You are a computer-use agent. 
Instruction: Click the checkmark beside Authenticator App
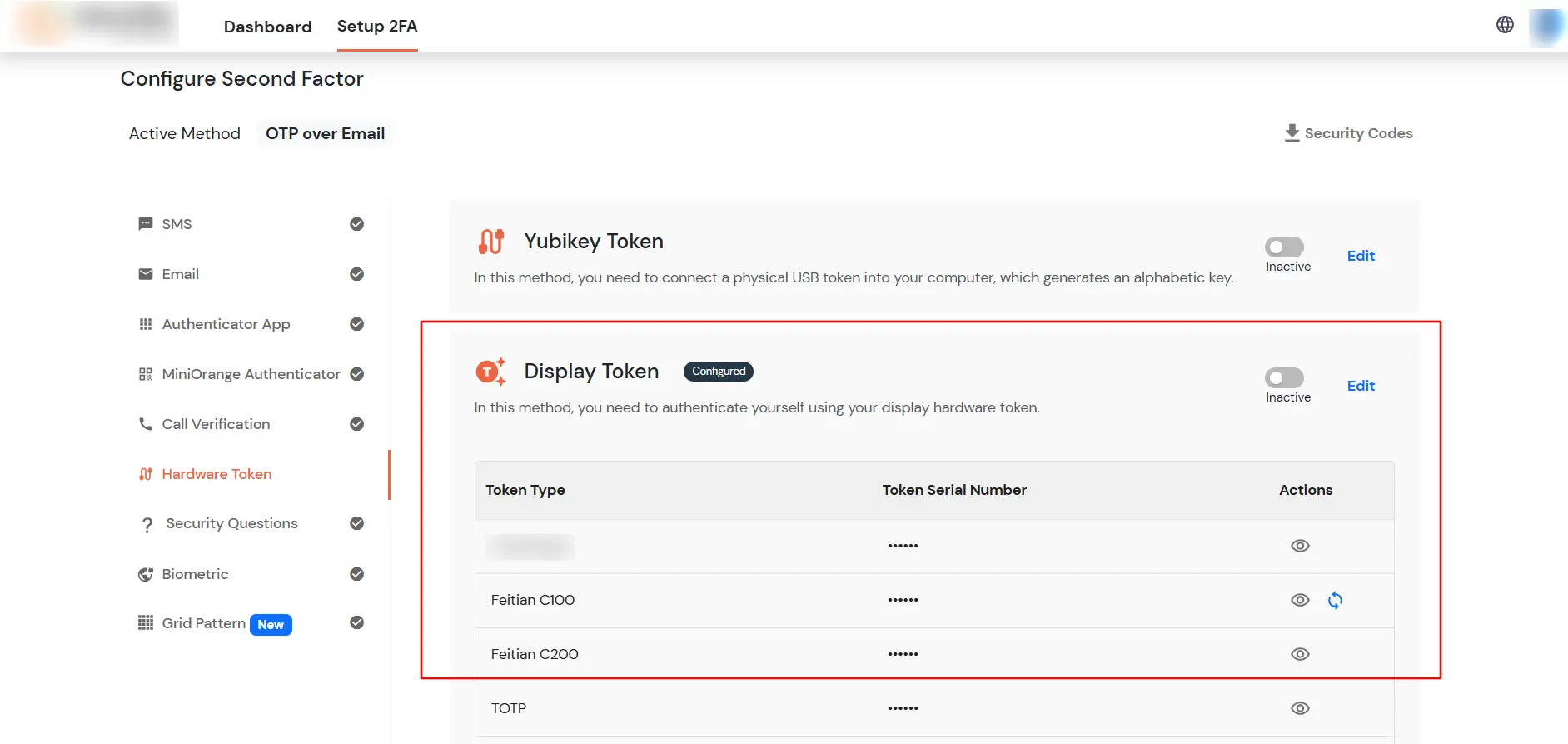click(x=357, y=324)
